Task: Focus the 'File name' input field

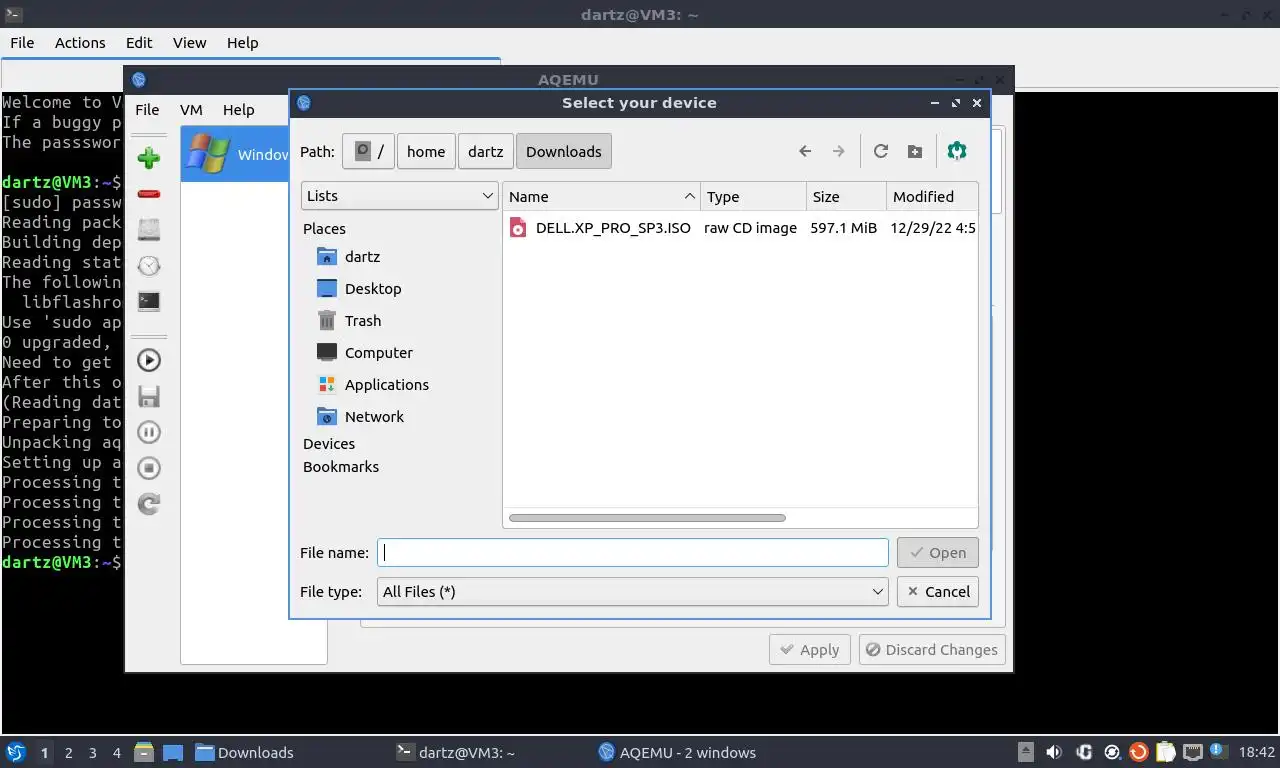Action: pyautogui.click(x=633, y=552)
